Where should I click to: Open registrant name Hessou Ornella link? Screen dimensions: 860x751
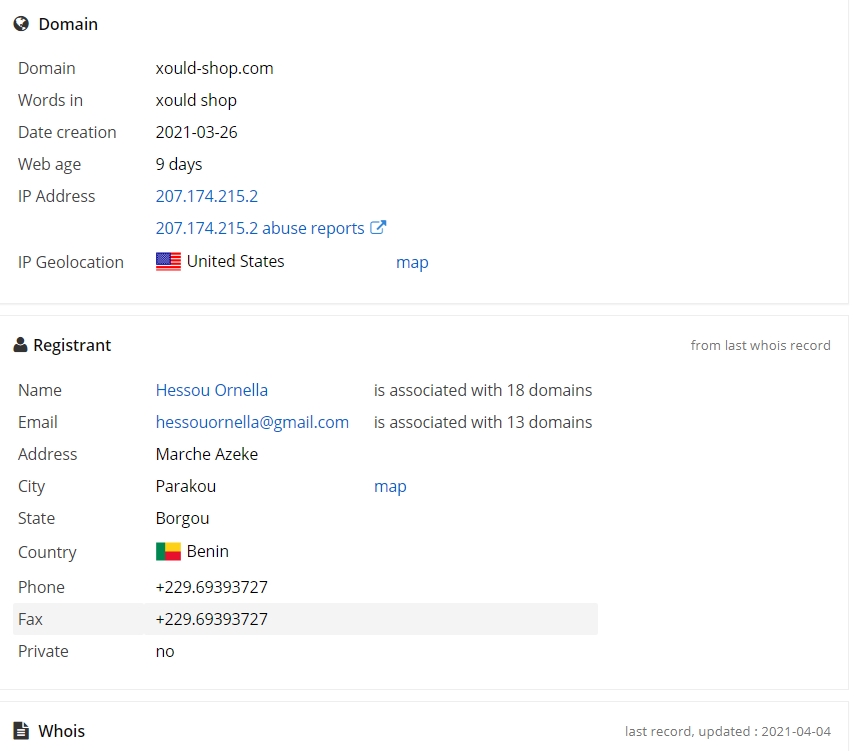[x=212, y=390]
